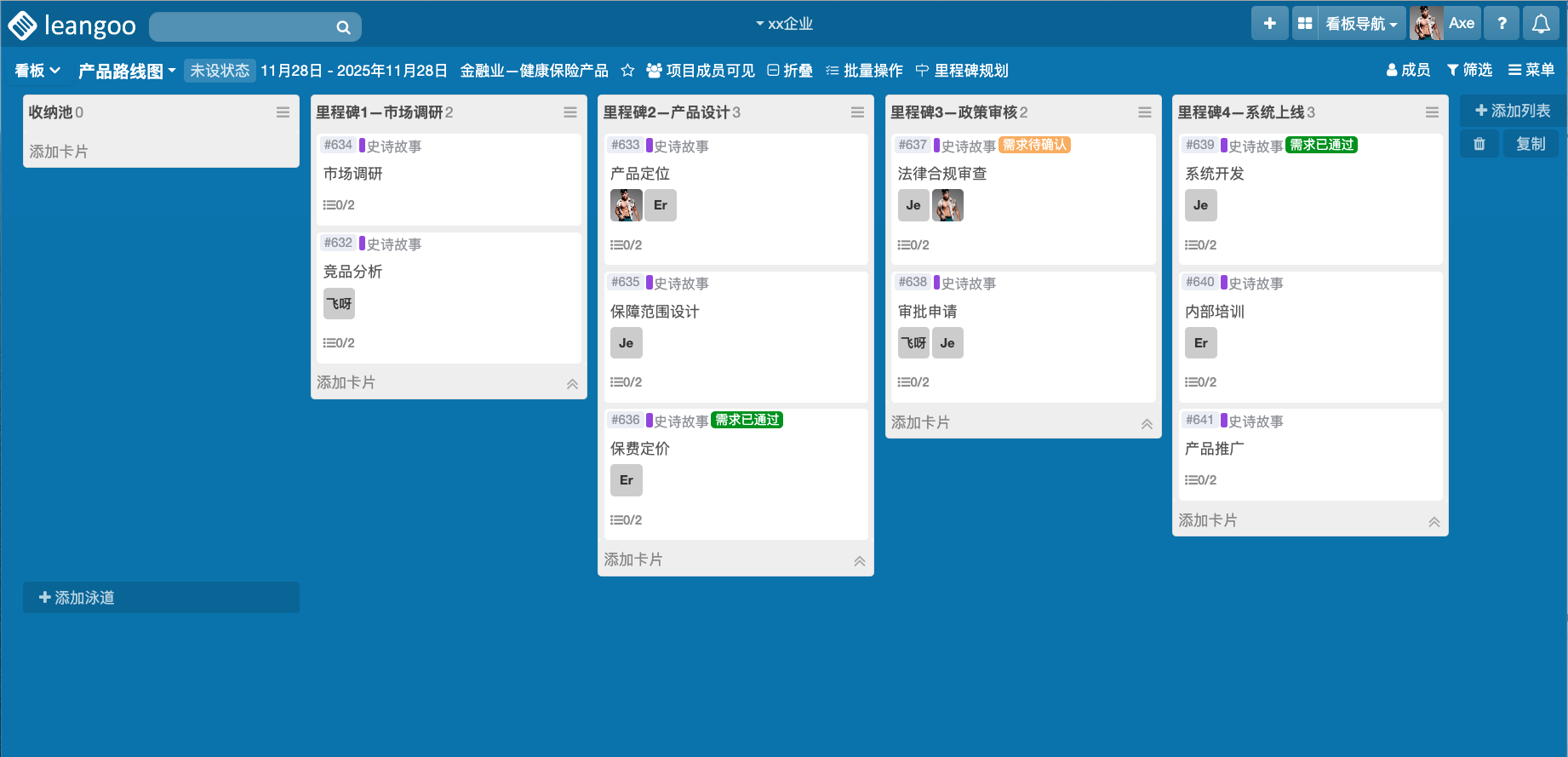Open list menu for 里程碑1—市场调研
The image size is (1568, 757).
(569, 112)
